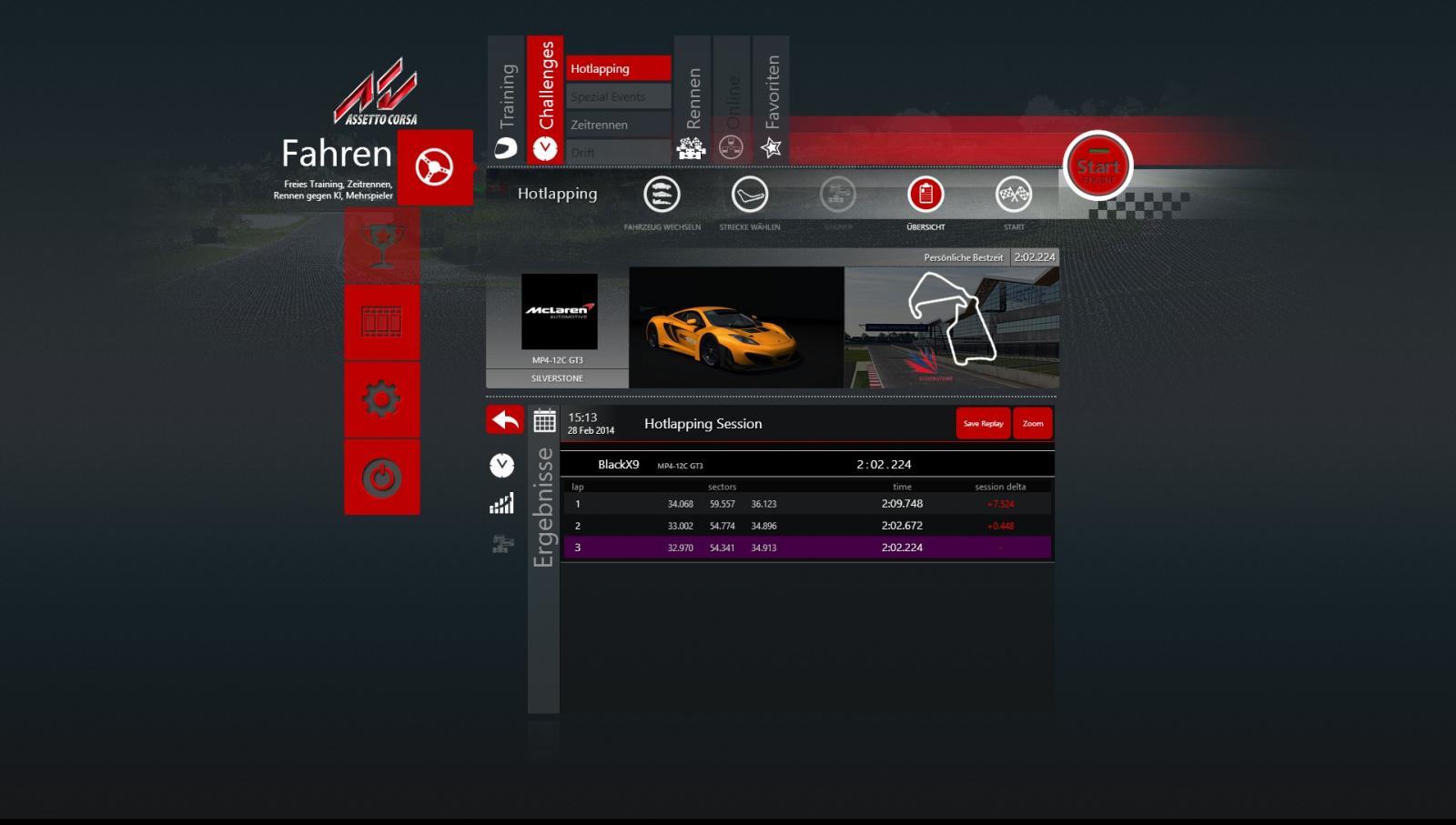Click the Fahrzeug wechseln car icon
Screen dimensions: 1456x825
coord(662,194)
